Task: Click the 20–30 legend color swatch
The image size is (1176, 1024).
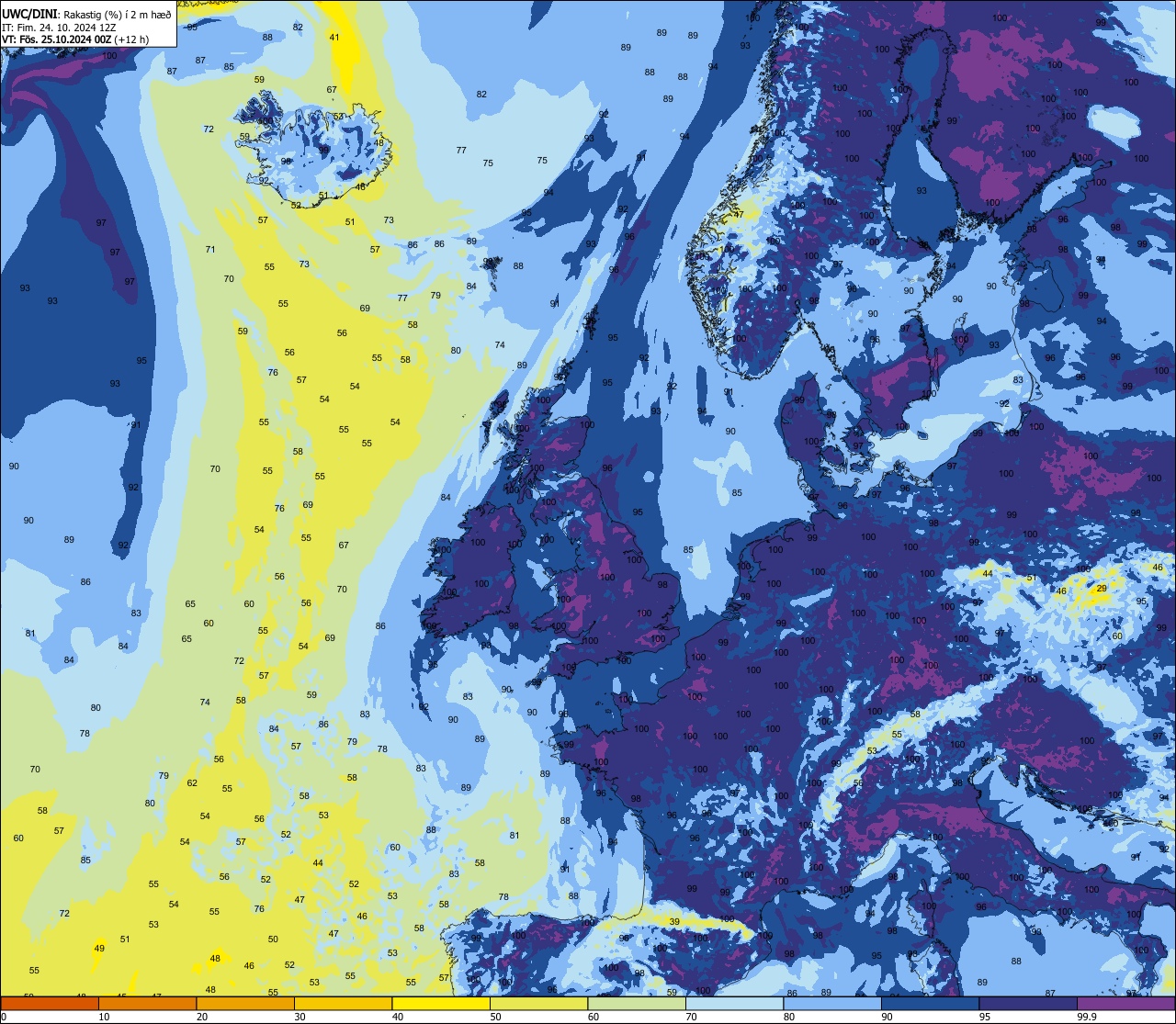Action: point(245,1004)
